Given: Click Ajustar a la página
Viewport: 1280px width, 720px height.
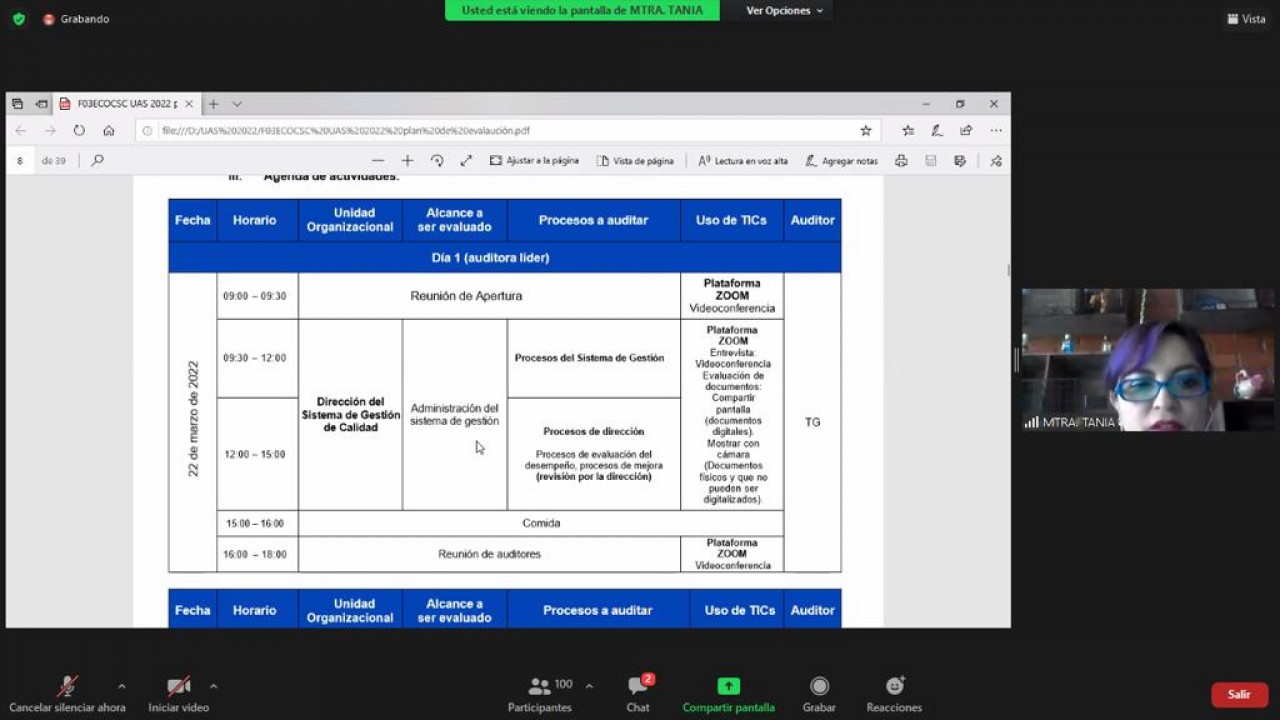Looking at the screenshot, I should tap(534, 160).
